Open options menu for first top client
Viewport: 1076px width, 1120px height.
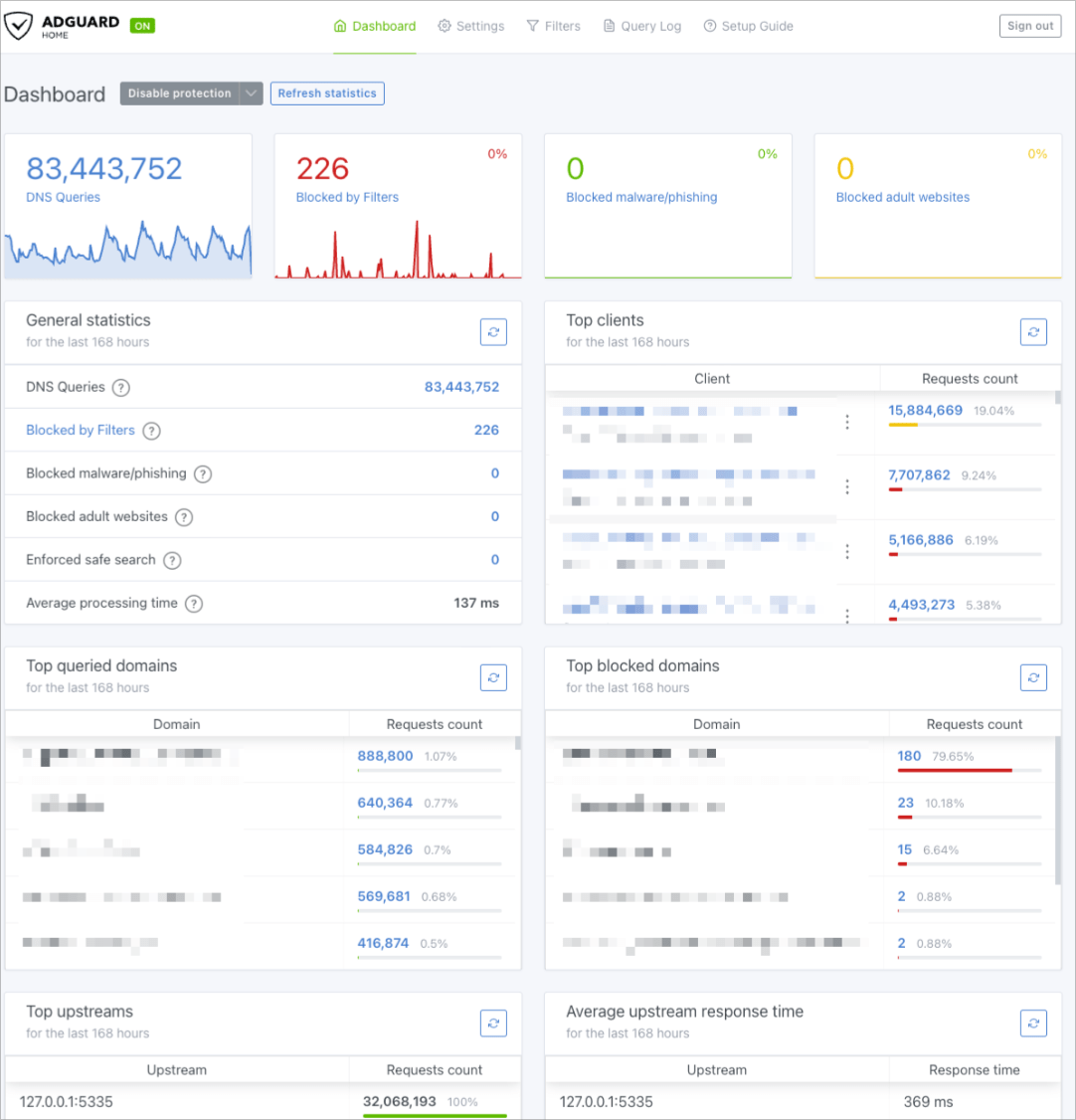[x=847, y=423]
